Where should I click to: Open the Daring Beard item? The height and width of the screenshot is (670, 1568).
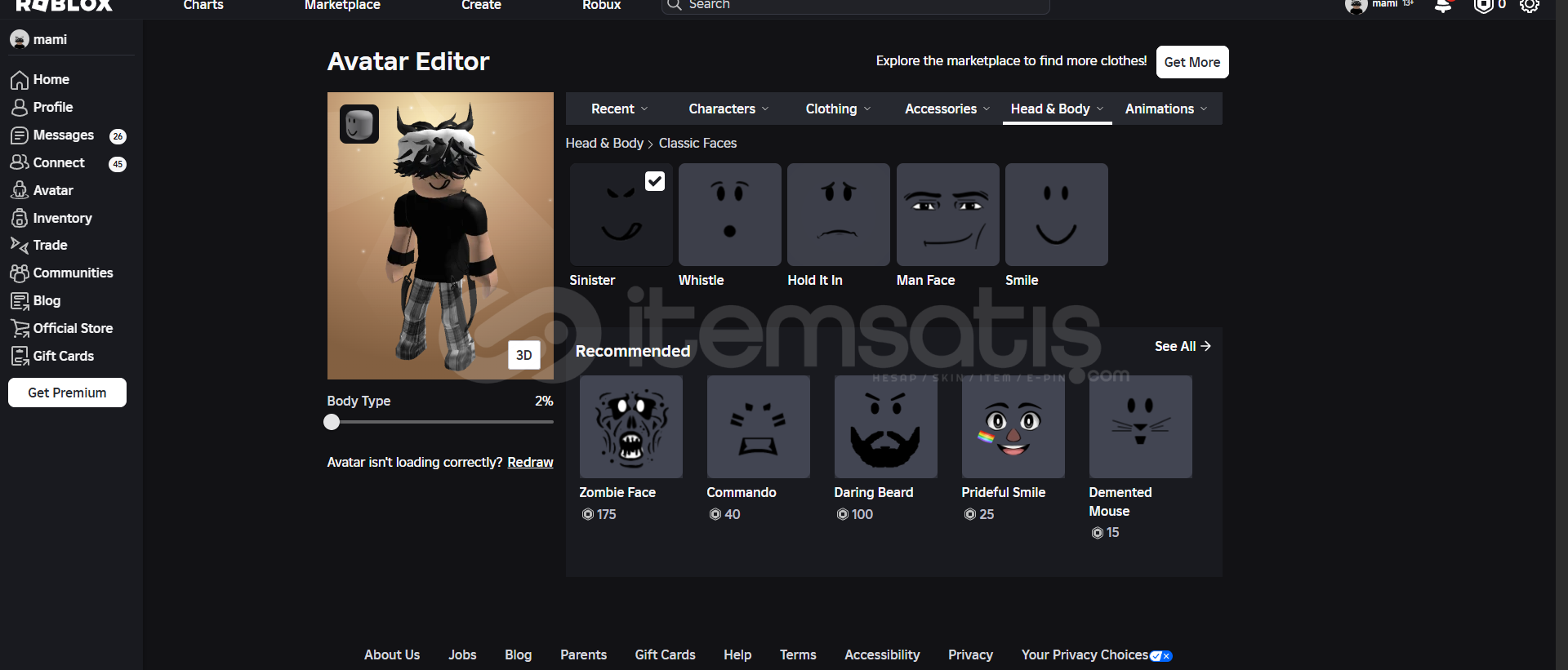pyautogui.click(x=886, y=427)
